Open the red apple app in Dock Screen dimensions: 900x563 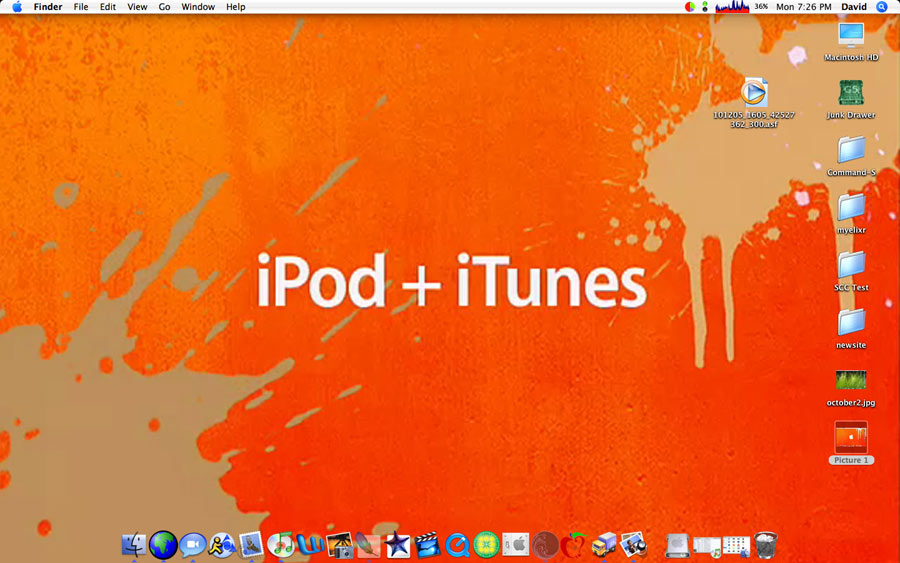[x=574, y=545]
